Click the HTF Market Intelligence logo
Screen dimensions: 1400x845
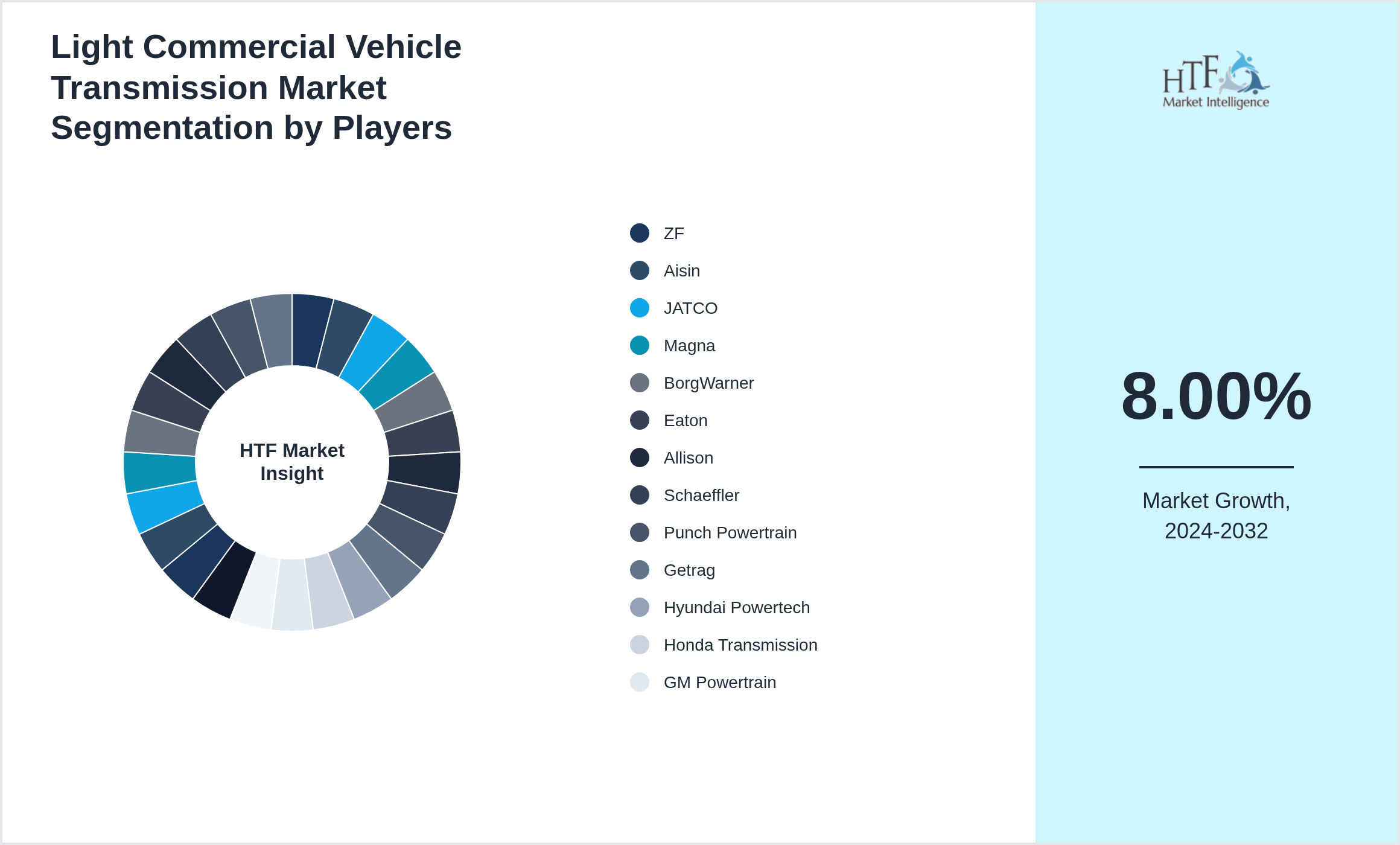click(1216, 80)
